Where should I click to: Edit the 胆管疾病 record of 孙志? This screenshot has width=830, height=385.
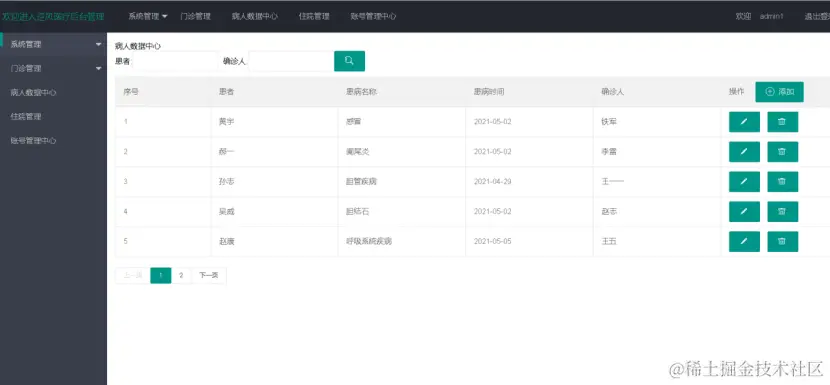744,182
